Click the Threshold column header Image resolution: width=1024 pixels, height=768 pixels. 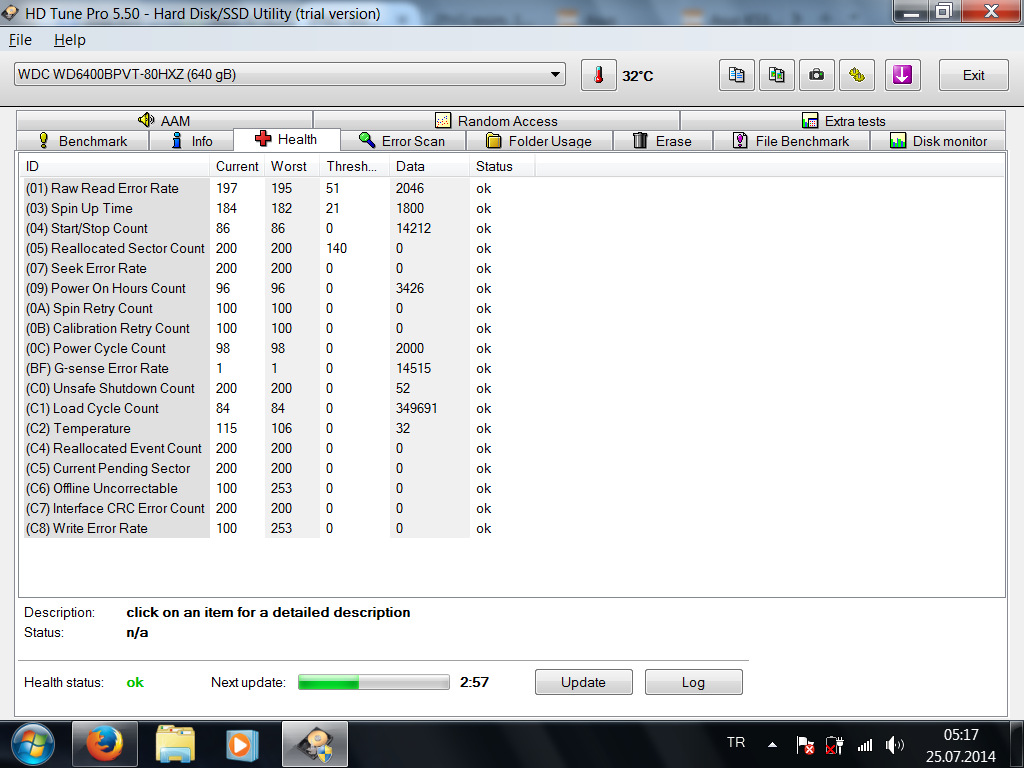coord(355,167)
